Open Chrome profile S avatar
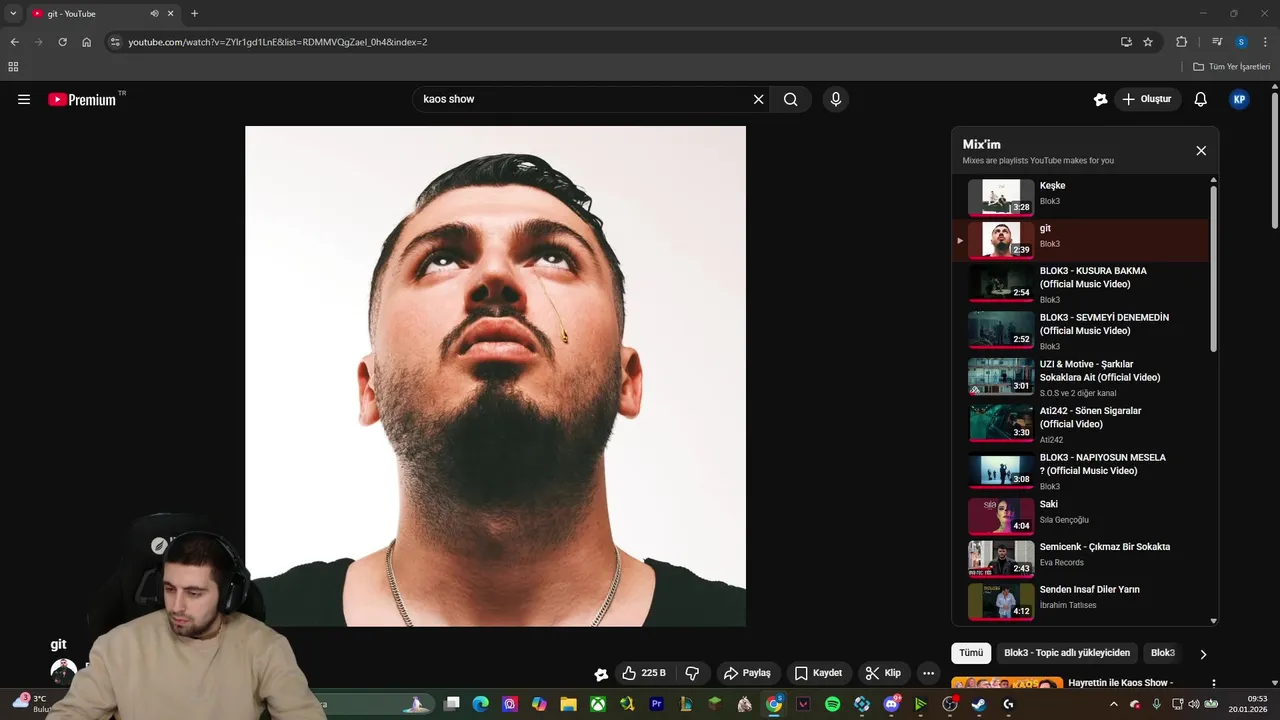This screenshot has height=720, width=1280. pyautogui.click(x=1241, y=42)
